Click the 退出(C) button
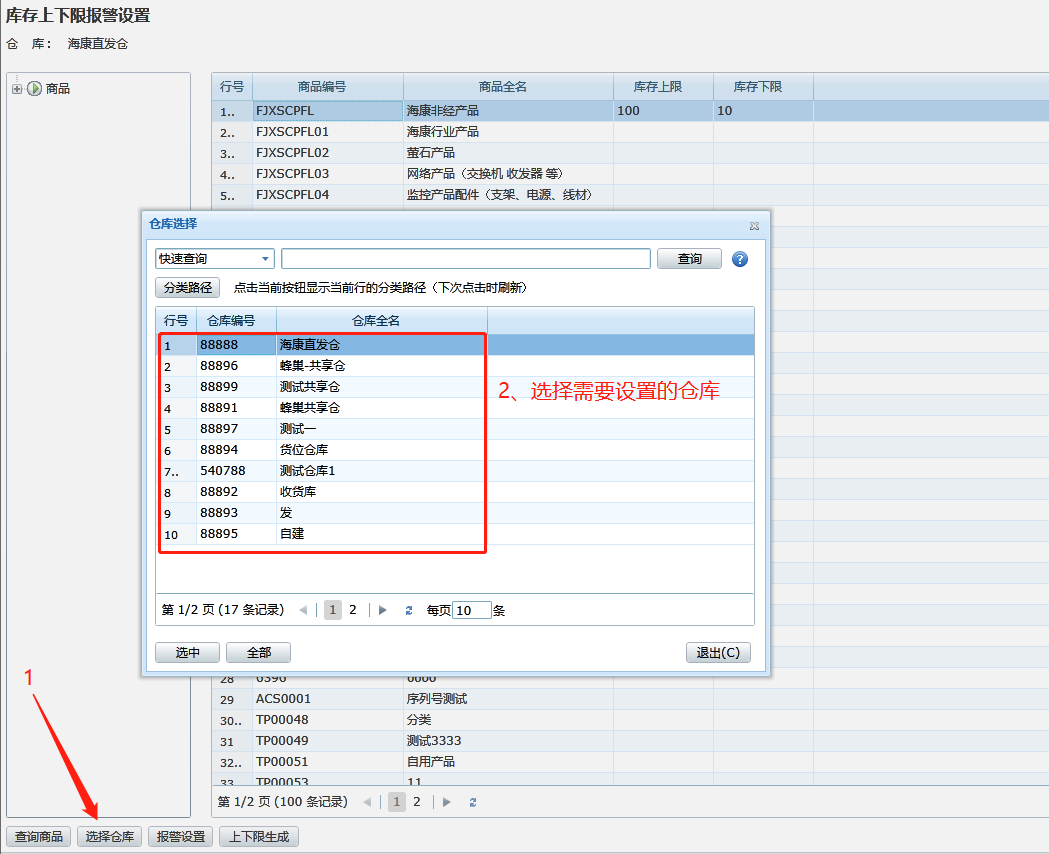Screen dimensions: 1049x854 pyautogui.click(x=718, y=653)
